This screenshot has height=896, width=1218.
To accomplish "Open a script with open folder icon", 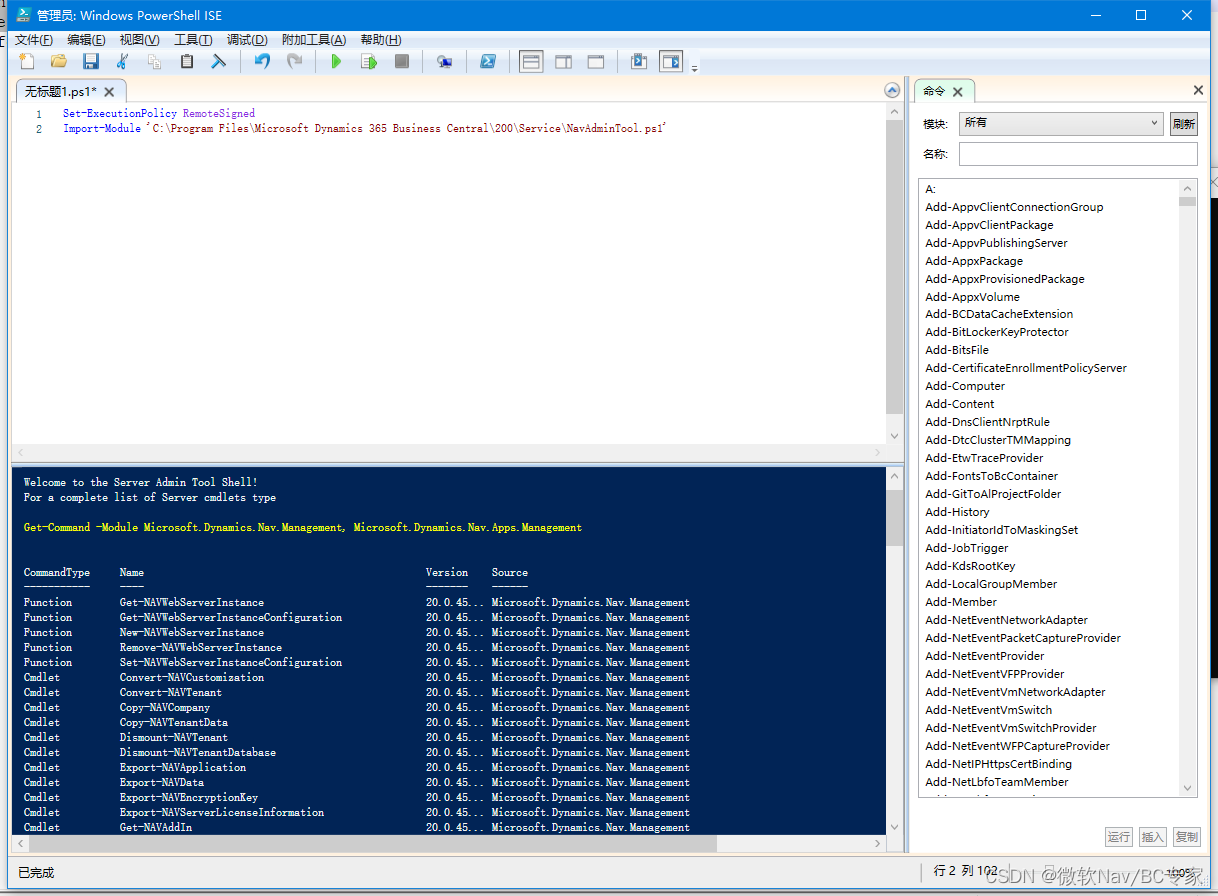I will pyautogui.click(x=59, y=61).
